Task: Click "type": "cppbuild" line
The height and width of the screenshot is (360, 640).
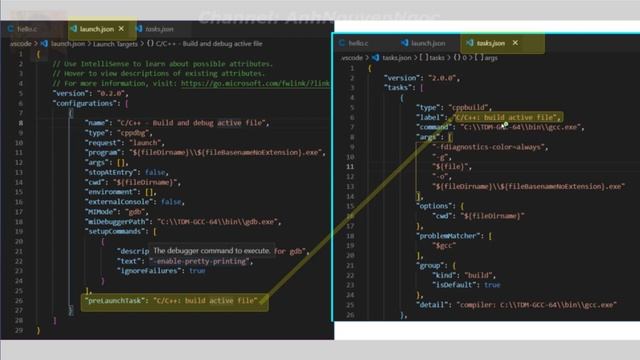Action: click(x=453, y=107)
